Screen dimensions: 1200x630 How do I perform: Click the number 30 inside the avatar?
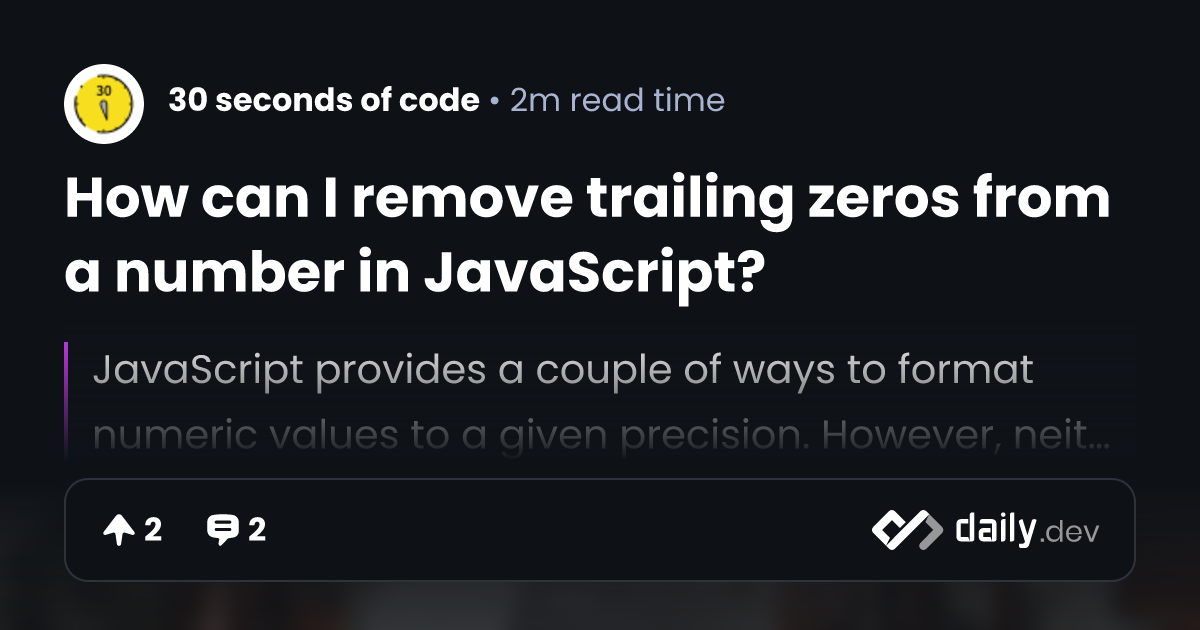tap(104, 88)
